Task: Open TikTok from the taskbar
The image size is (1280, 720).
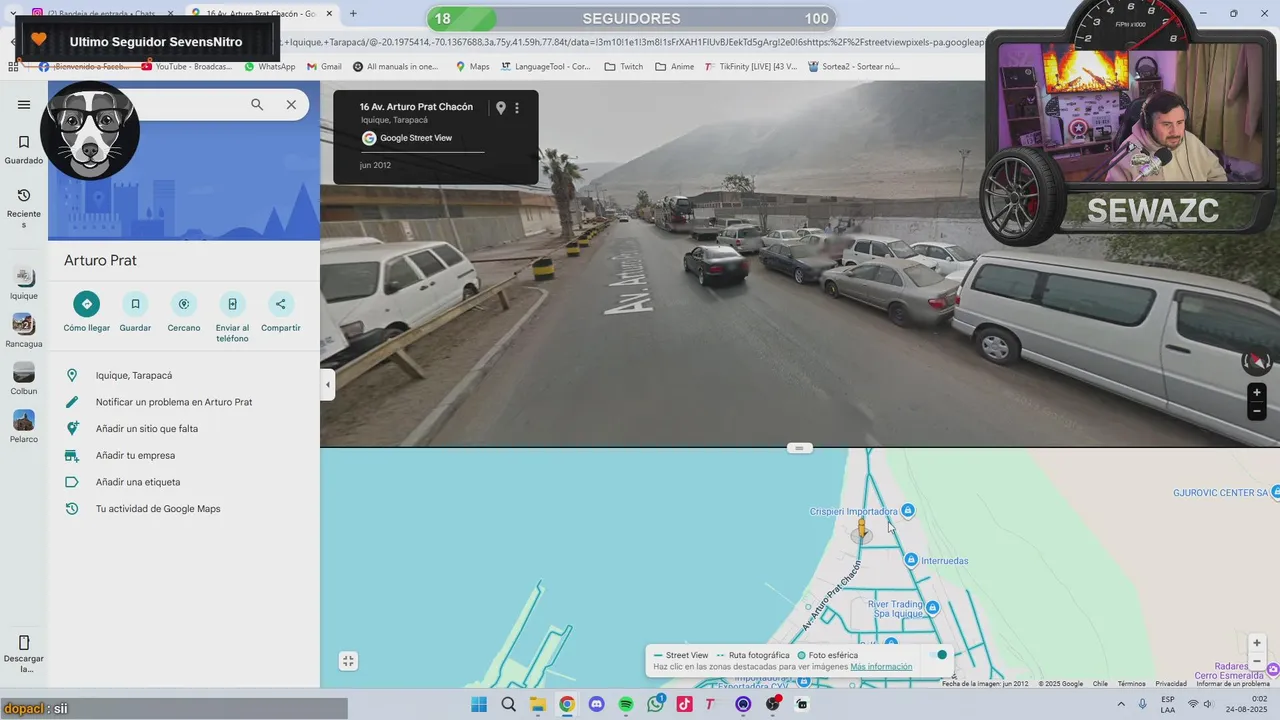Action: point(684,704)
